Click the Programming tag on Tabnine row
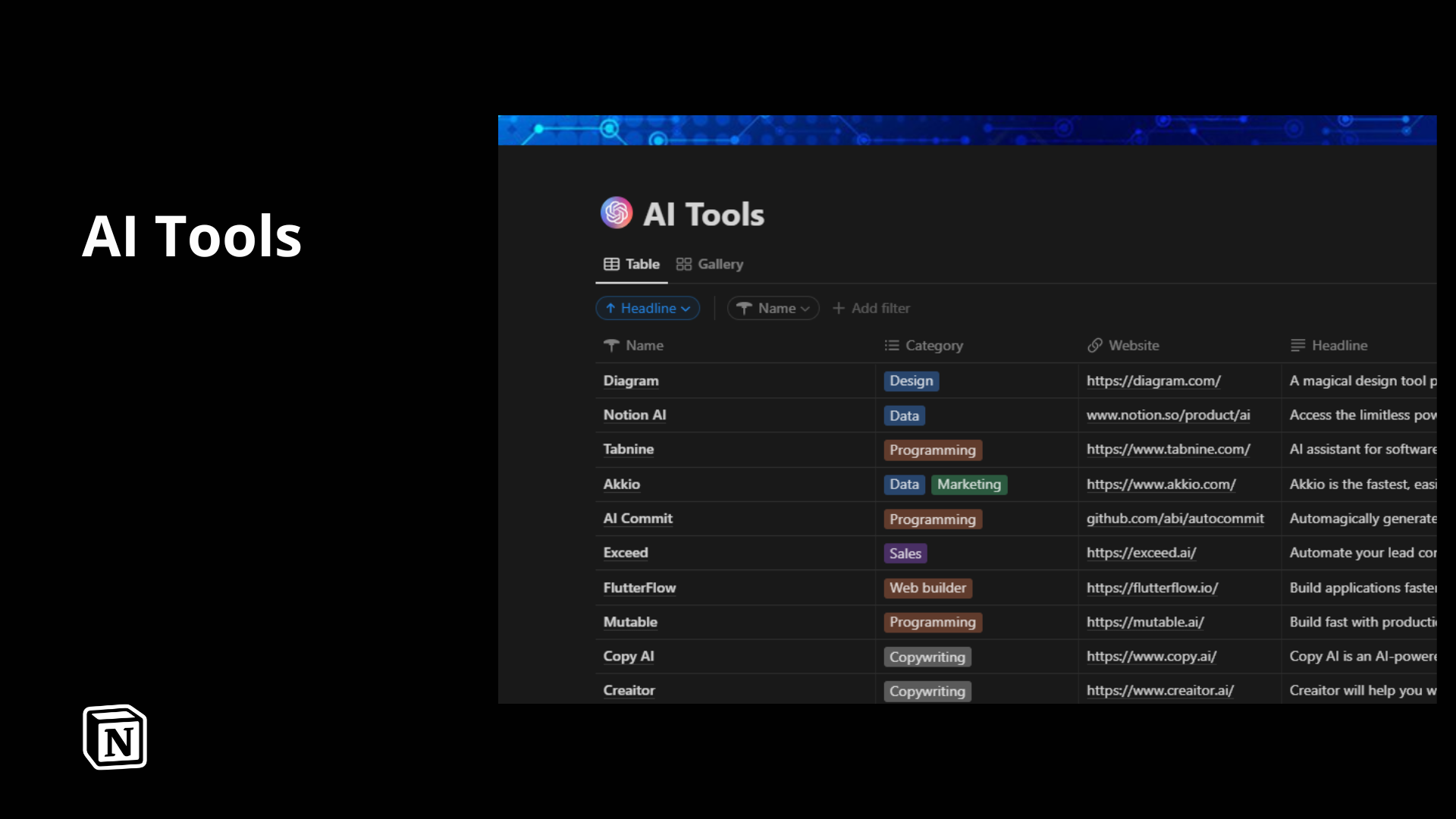The height and width of the screenshot is (819, 1456). (933, 450)
